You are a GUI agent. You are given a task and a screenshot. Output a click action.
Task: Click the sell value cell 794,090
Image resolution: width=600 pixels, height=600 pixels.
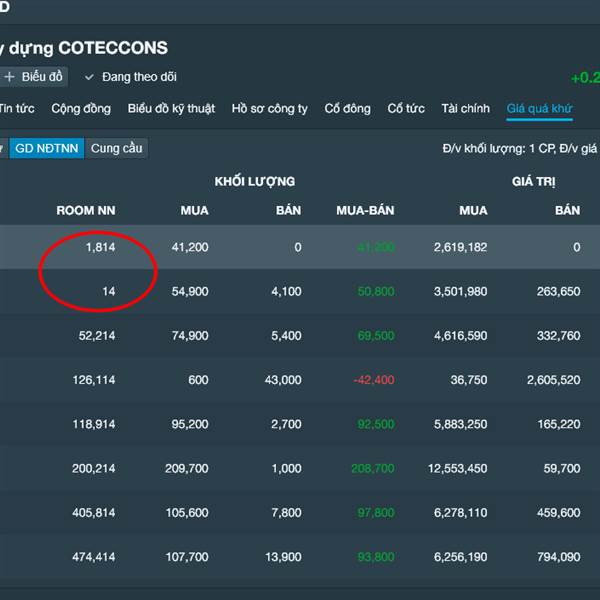(x=559, y=557)
